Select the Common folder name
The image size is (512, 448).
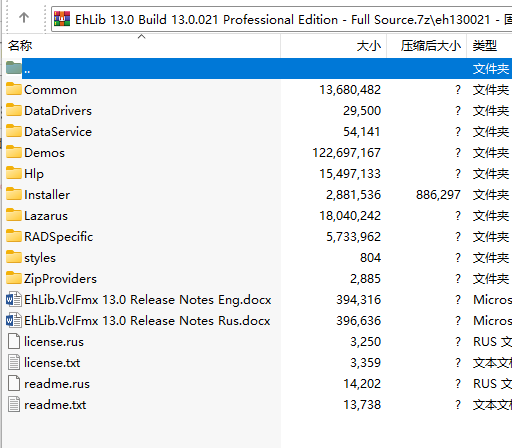click(x=50, y=90)
